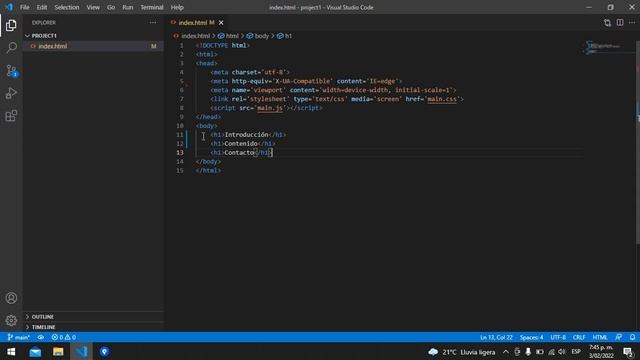
Task: Open the Maps app from taskbar
Action: (104, 351)
